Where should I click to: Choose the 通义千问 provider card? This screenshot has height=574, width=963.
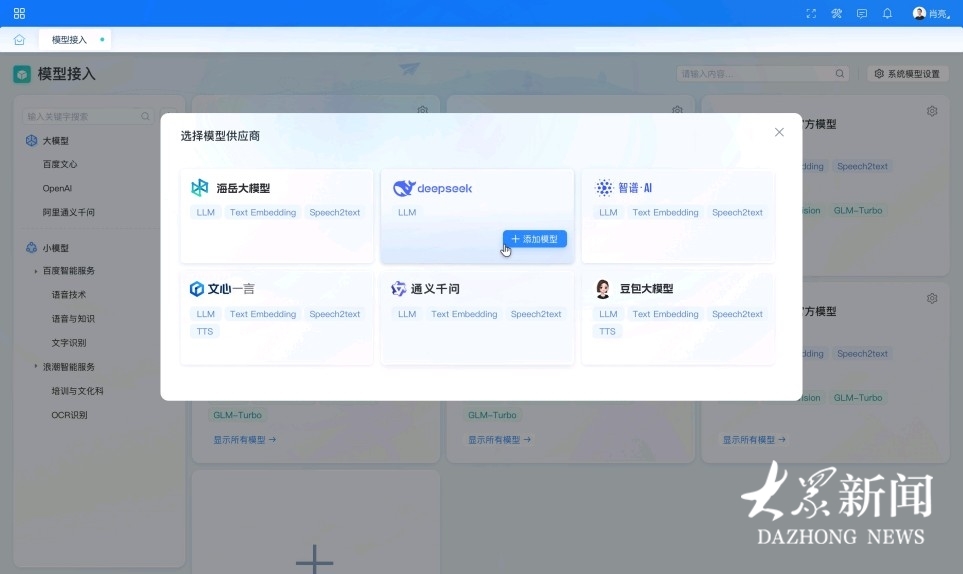pyautogui.click(x=477, y=319)
